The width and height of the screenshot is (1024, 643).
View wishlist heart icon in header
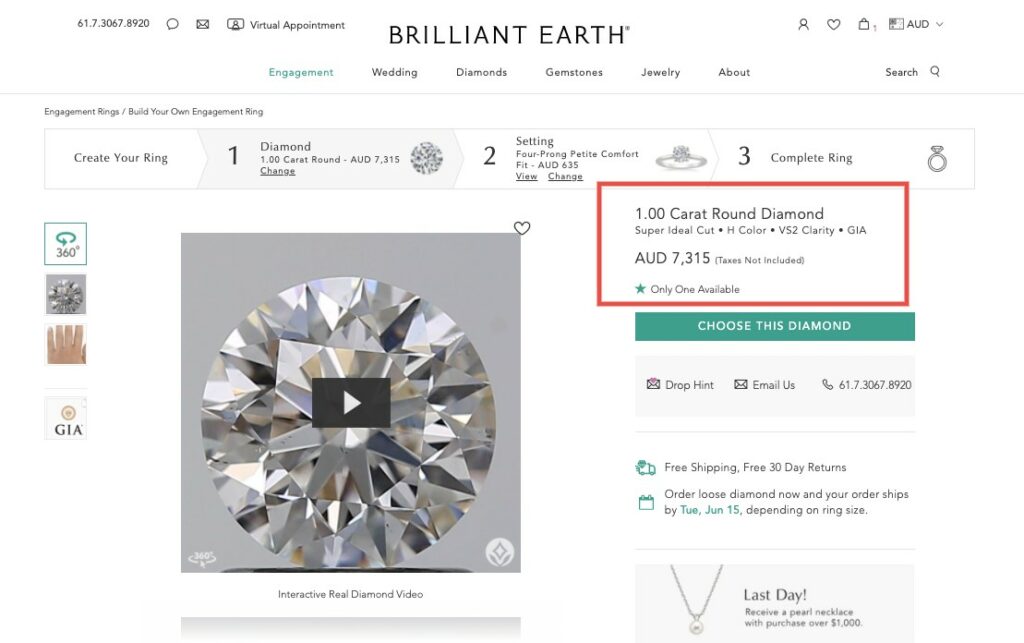833,24
